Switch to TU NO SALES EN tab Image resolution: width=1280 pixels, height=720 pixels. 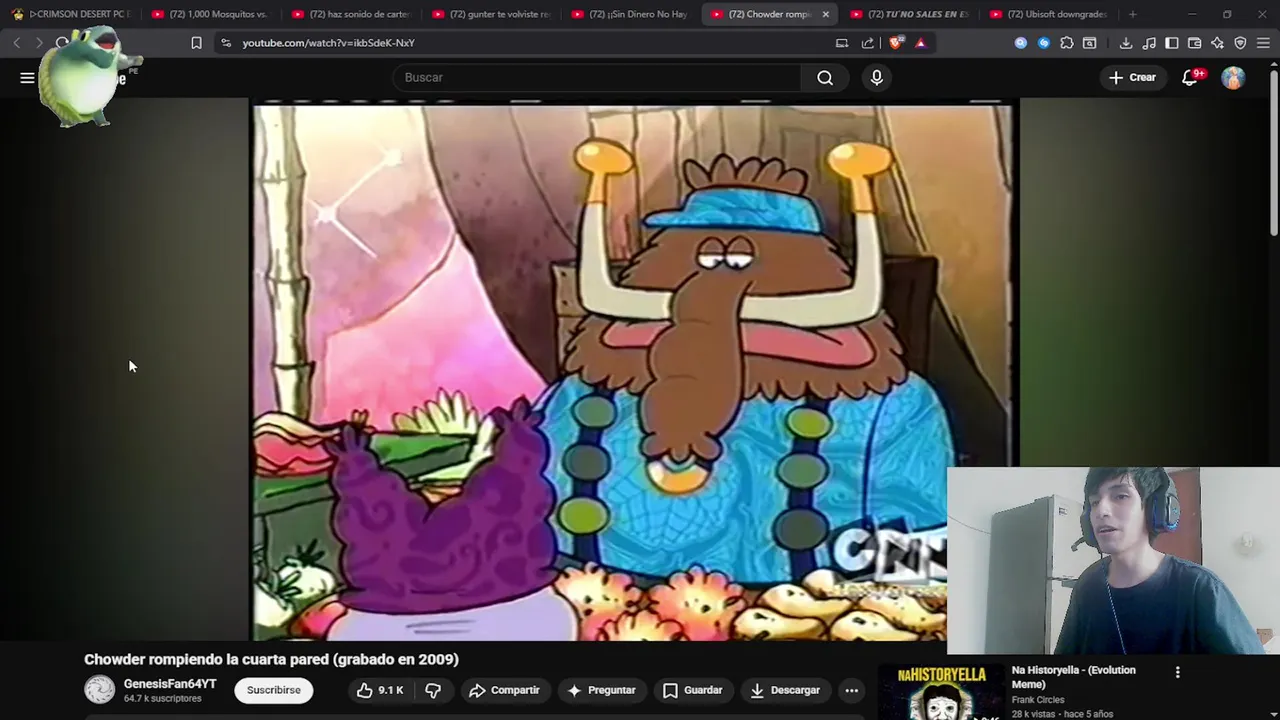click(908, 14)
